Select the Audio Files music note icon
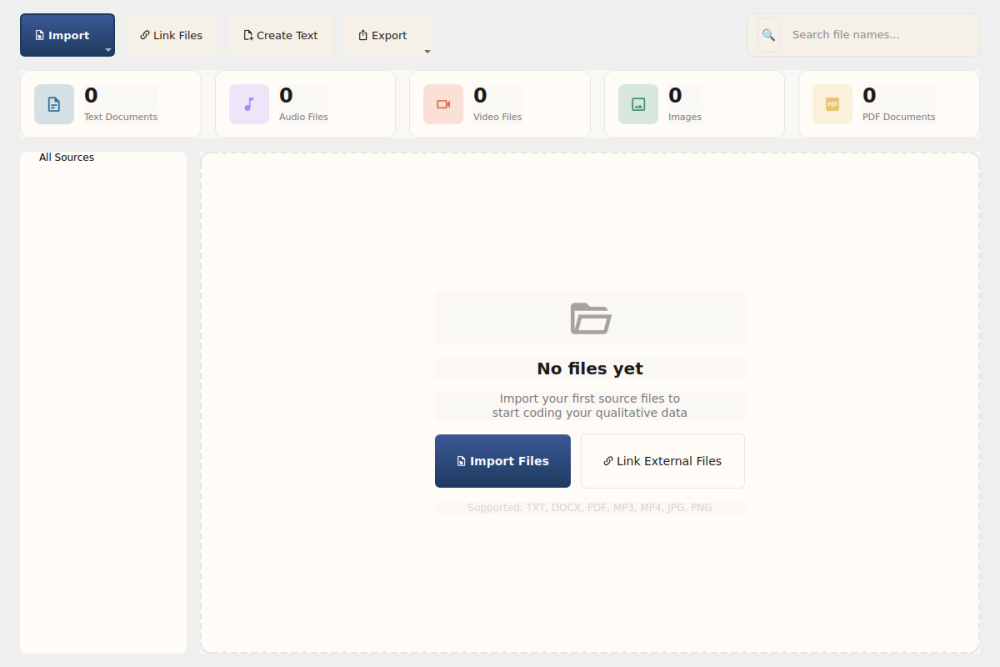 [249, 104]
